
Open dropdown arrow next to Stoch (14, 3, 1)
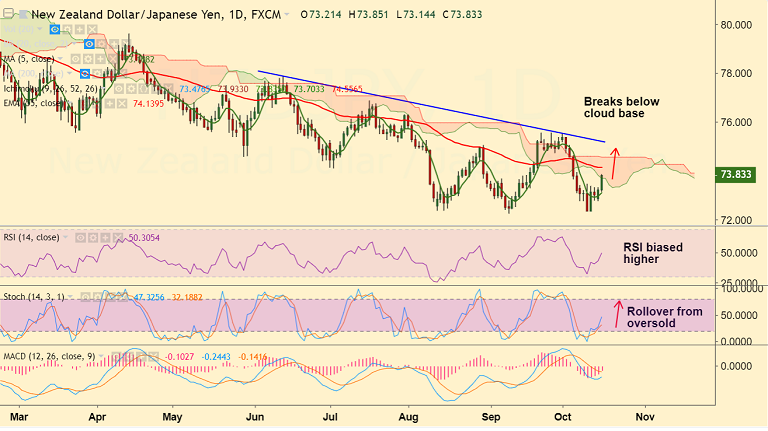[x=70, y=296]
